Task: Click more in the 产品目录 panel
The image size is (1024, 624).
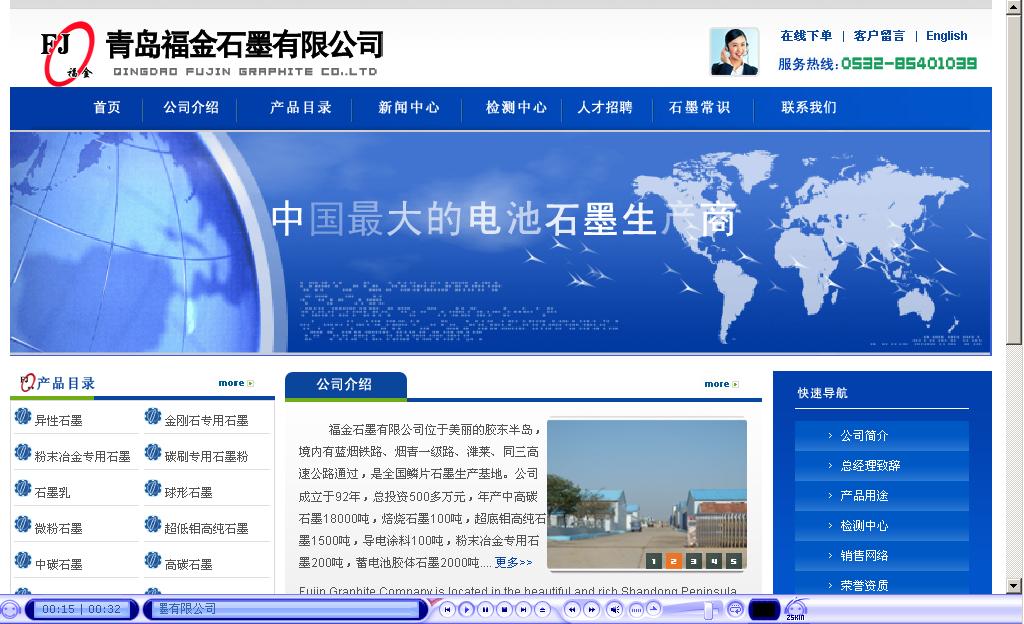Action: tap(236, 383)
